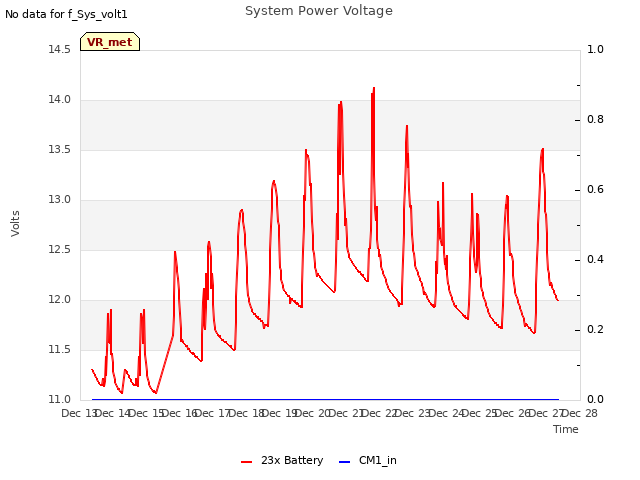The width and height of the screenshot is (640, 480).
Task: Click the VR_met label box
Action: [110, 42]
